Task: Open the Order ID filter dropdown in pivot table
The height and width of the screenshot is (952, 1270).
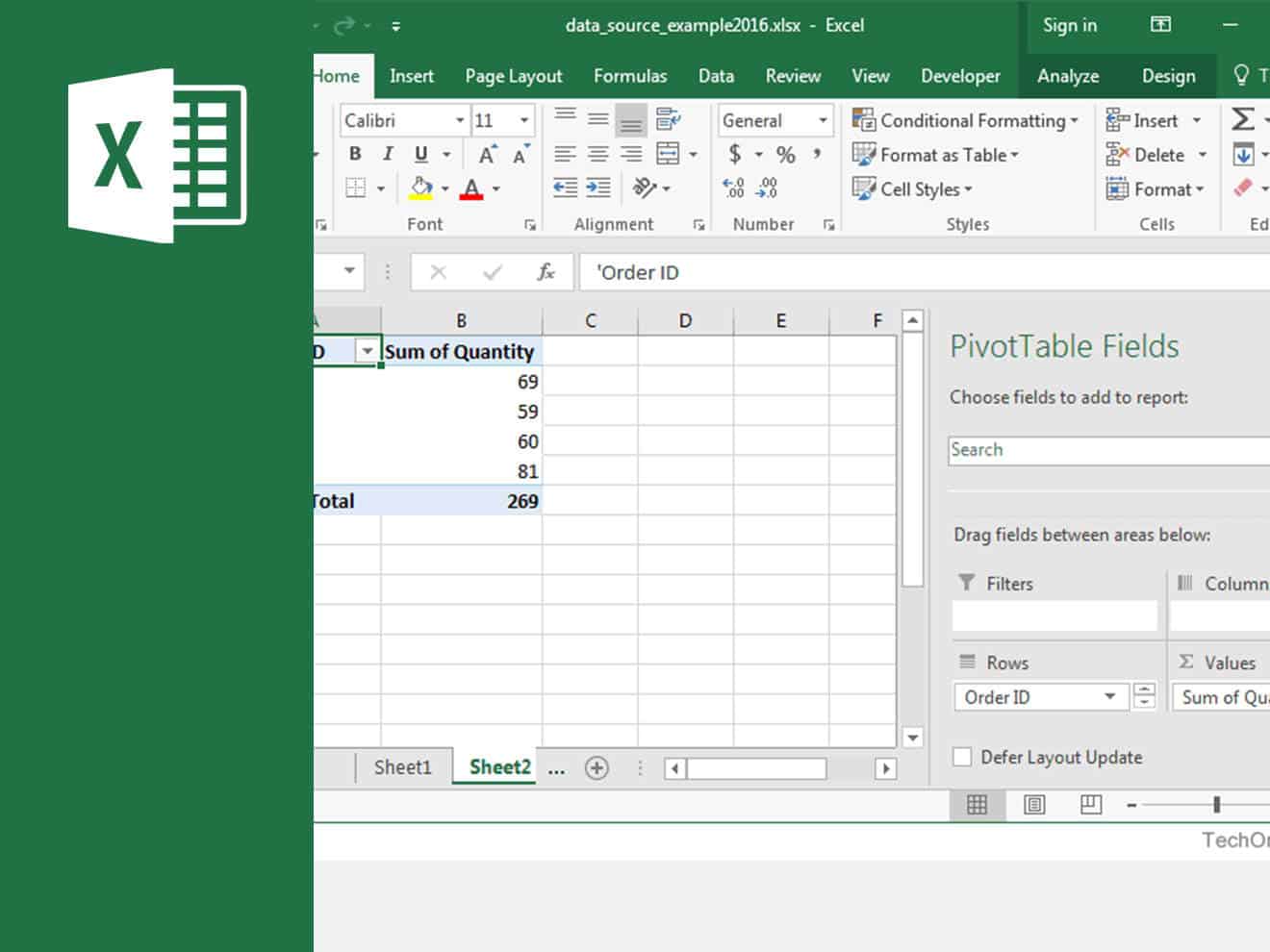Action: coord(367,351)
